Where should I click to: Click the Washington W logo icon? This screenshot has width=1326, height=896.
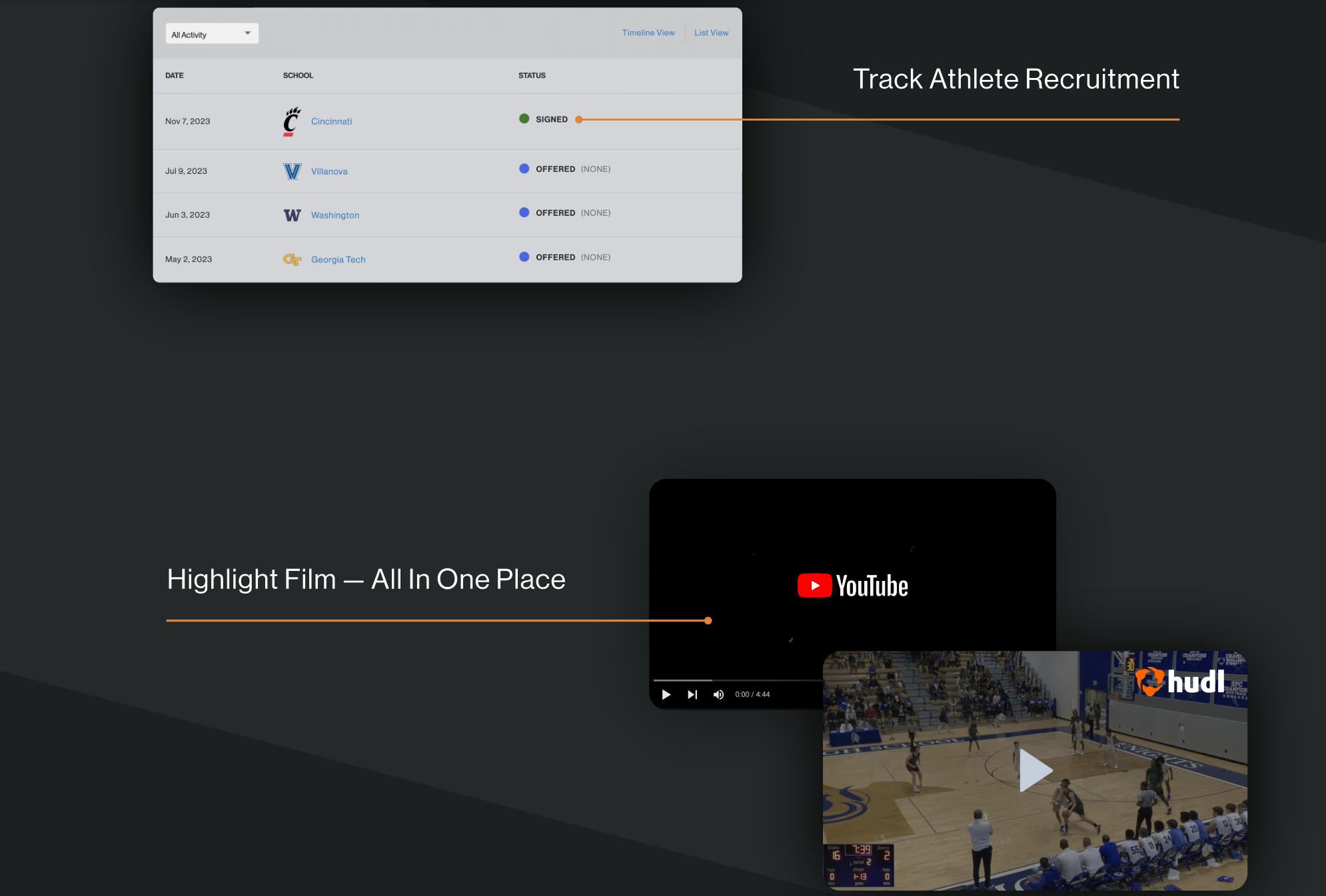(292, 215)
